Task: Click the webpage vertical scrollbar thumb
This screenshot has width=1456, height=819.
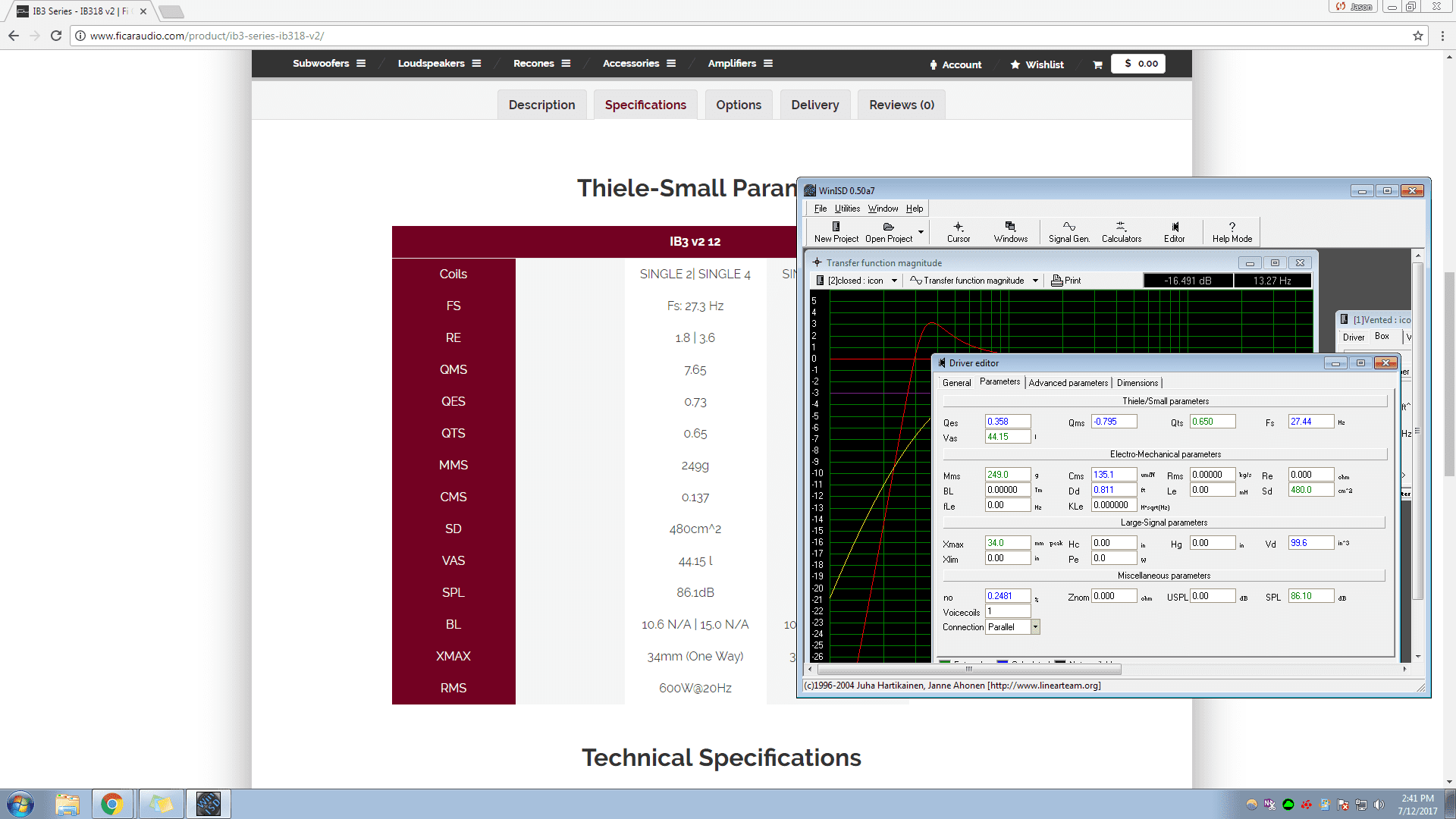Action: click(1450, 373)
